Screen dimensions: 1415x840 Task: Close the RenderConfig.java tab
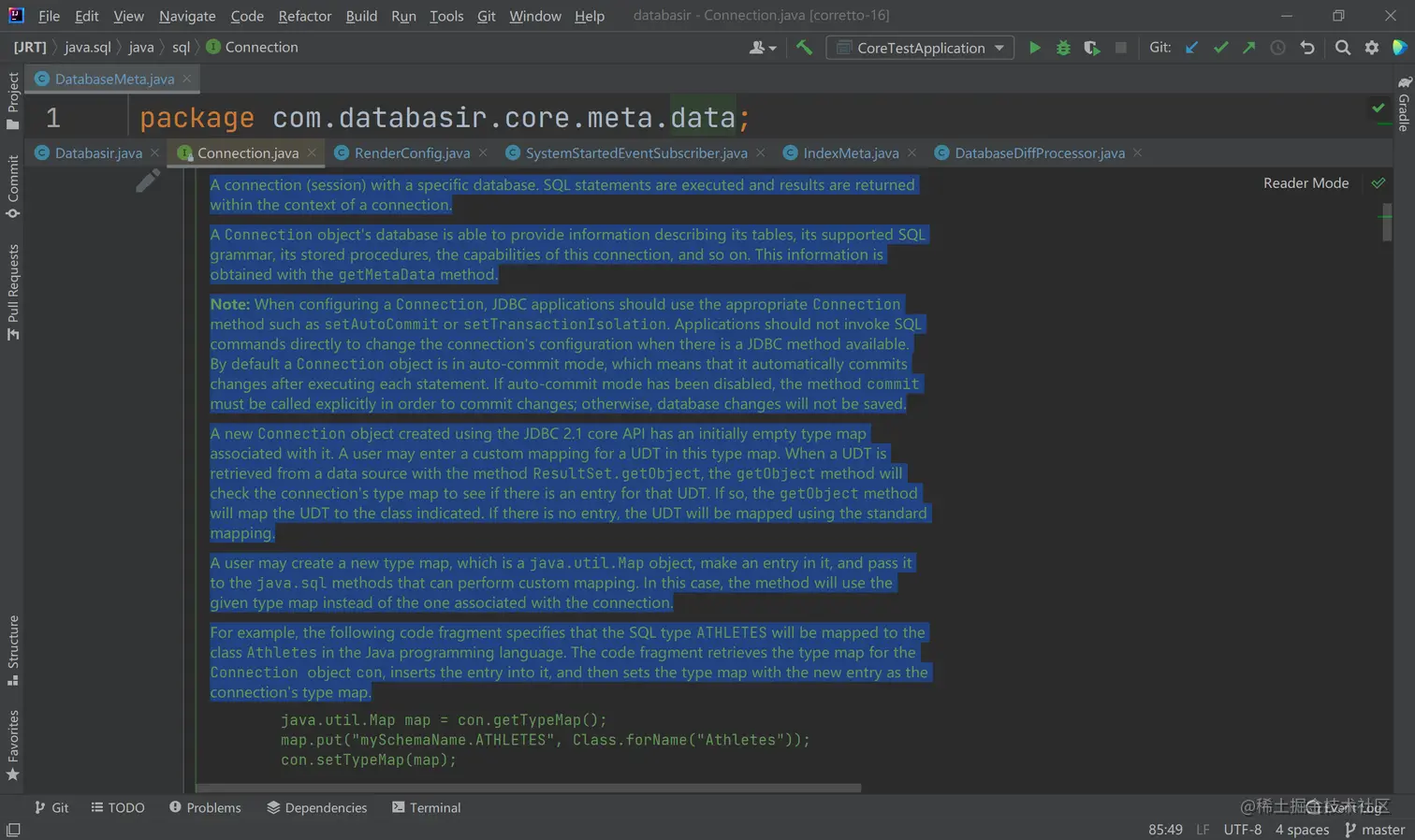pyautogui.click(x=483, y=152)
